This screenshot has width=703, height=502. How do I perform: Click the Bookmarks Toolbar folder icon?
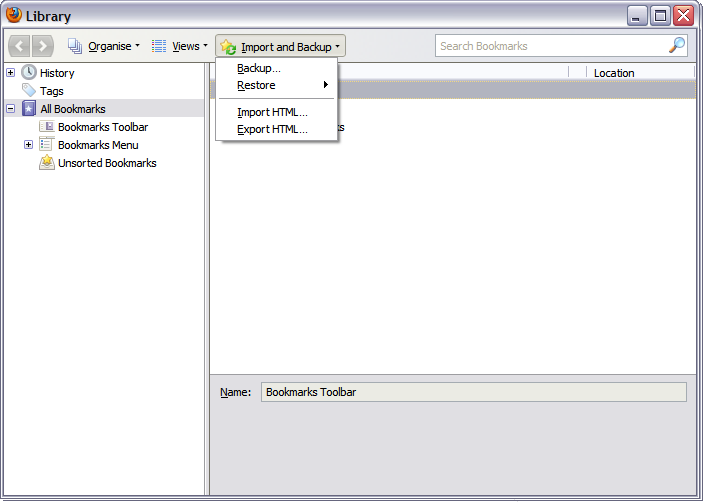[47, 126]
